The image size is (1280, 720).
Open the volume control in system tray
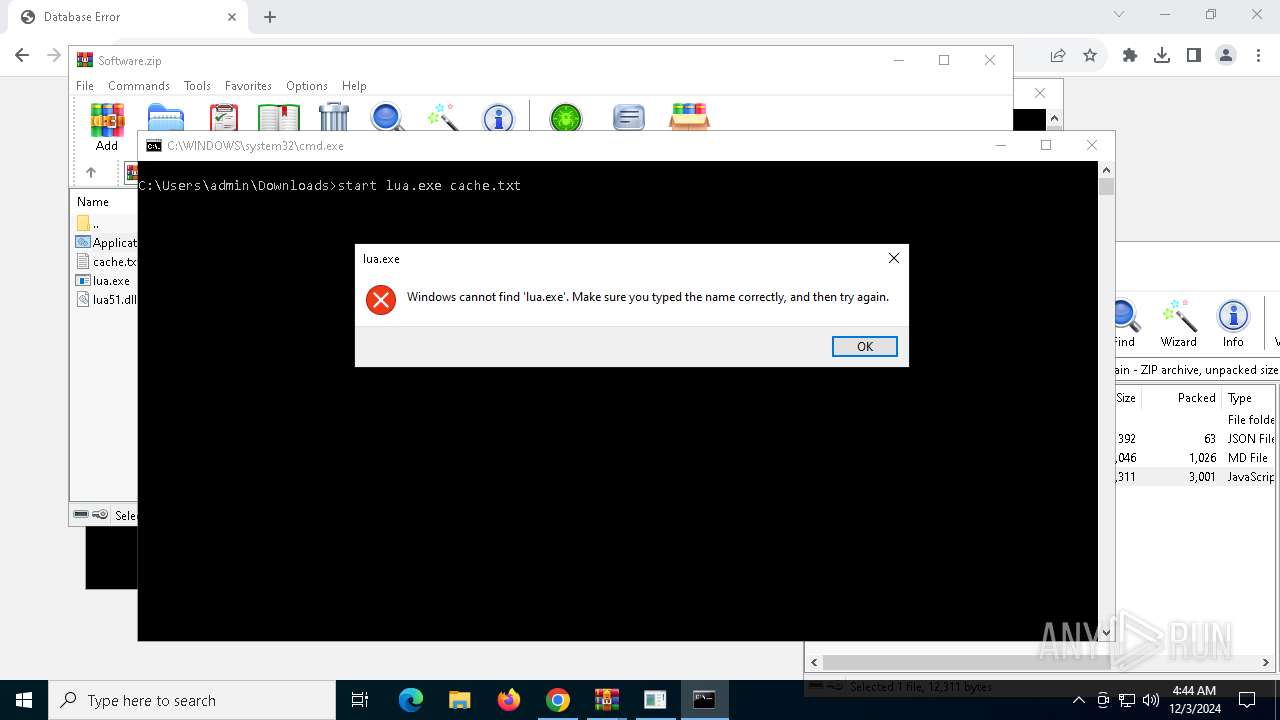(x=1151, y=700)
